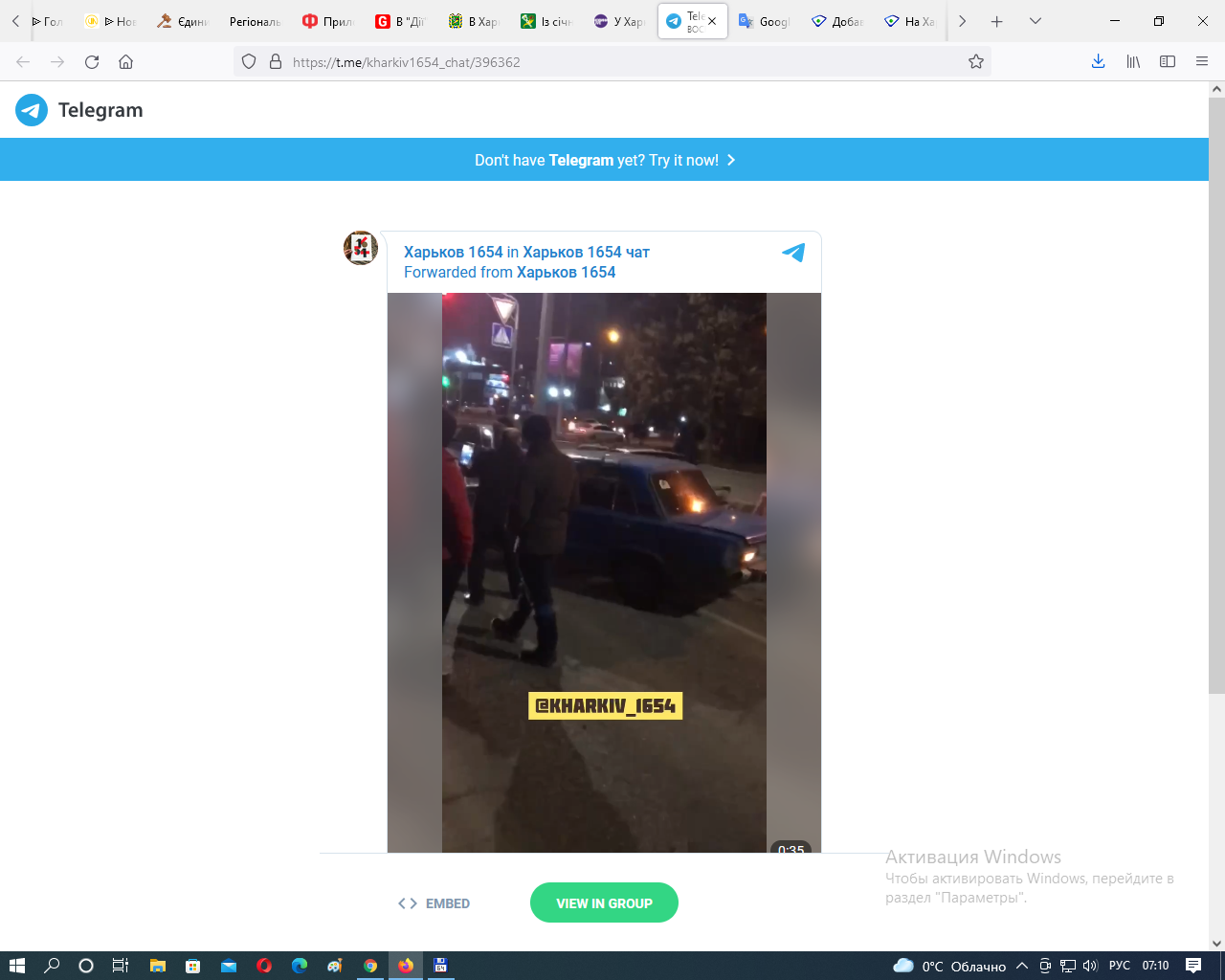Open the volume control in tray
The height and width of the screenshot is (980, 1225).
click(1090, 966)
